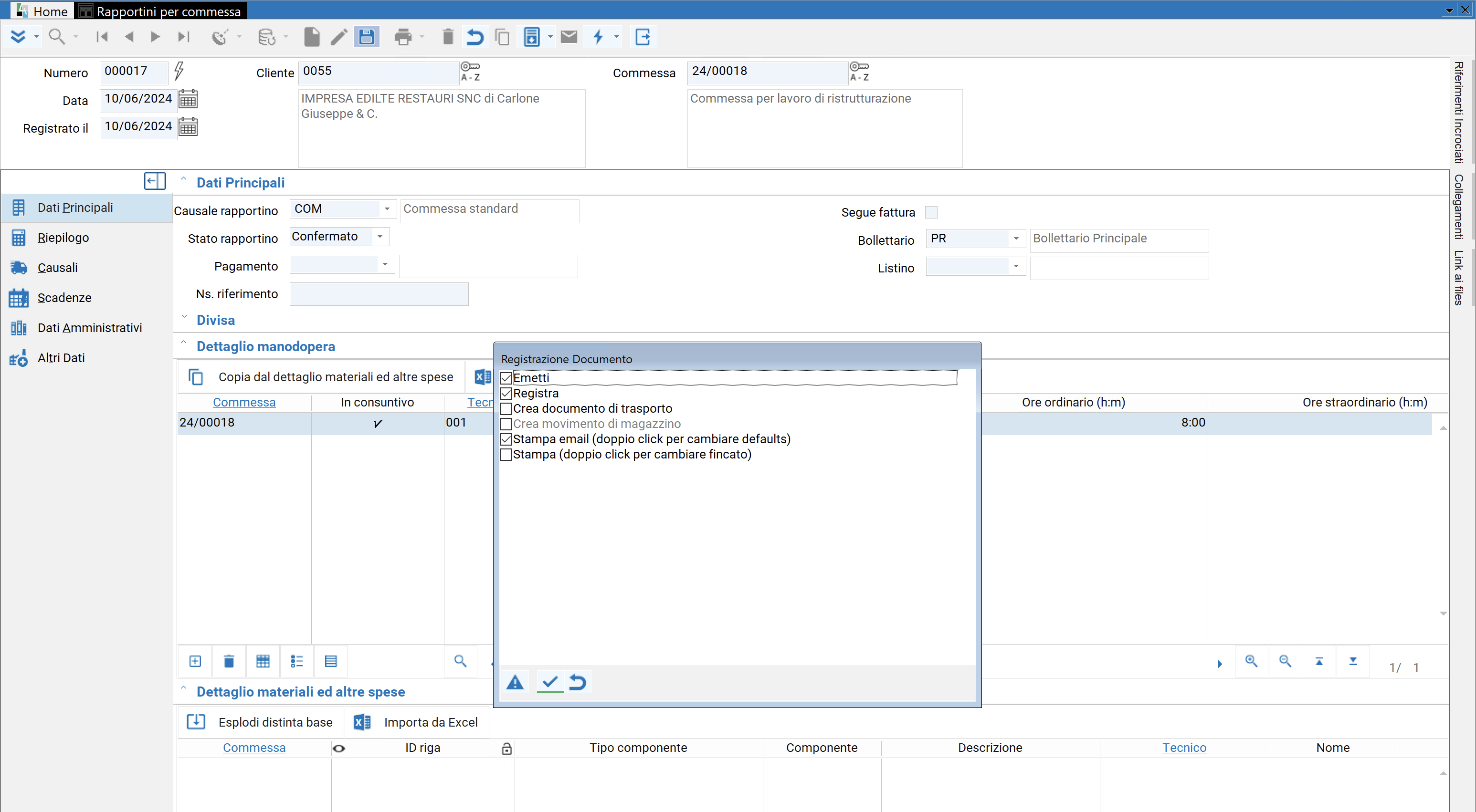Search in manodopera grid magnifier
1476x812 pixels.
pyautogui.click(x=460, y=661)
